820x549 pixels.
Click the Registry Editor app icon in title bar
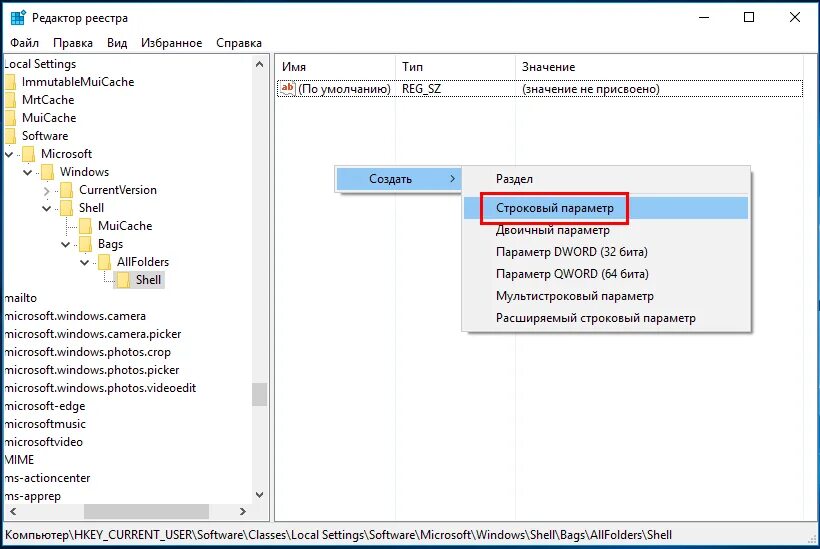(x=18, y=17)
